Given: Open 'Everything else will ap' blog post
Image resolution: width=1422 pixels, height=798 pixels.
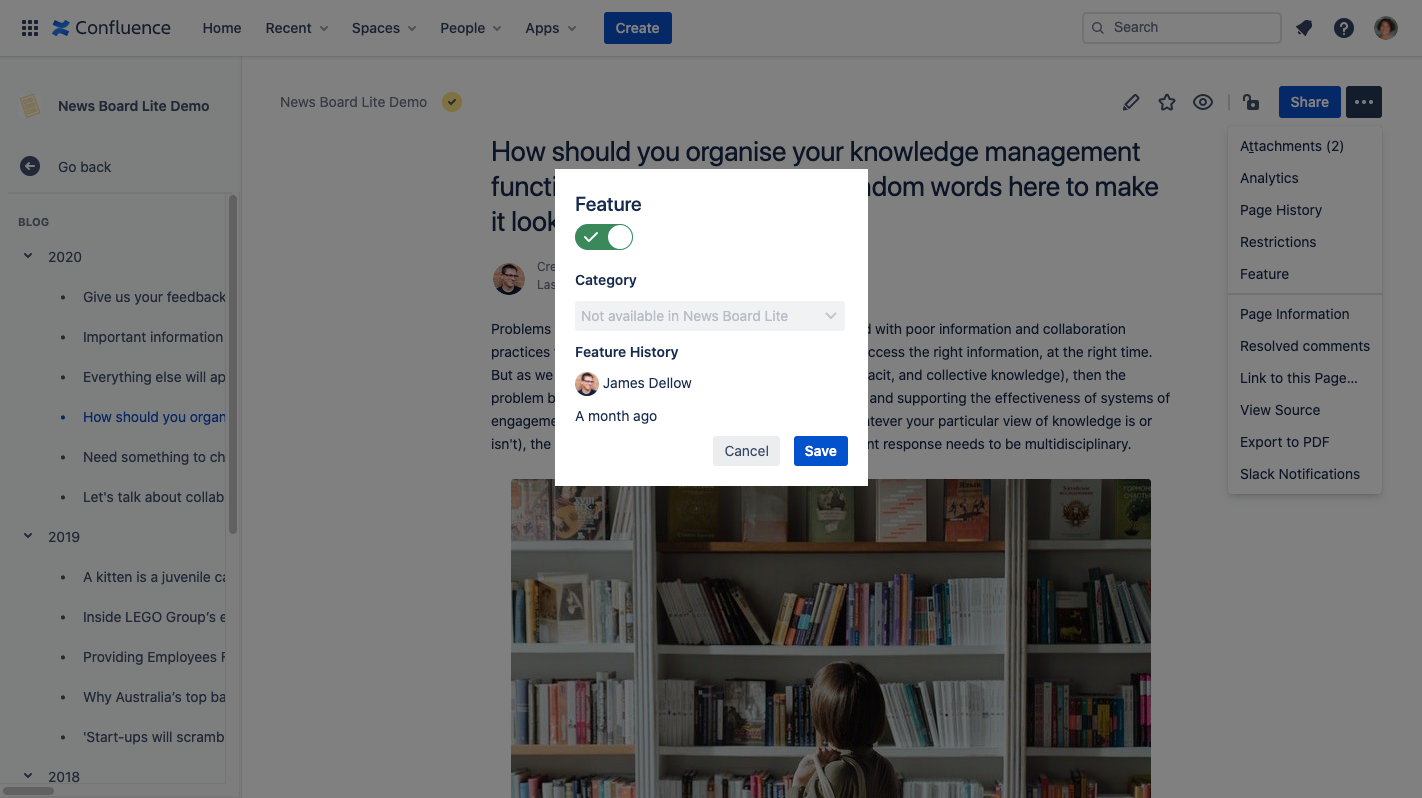Looking at the screenshot, I should 154,377.
